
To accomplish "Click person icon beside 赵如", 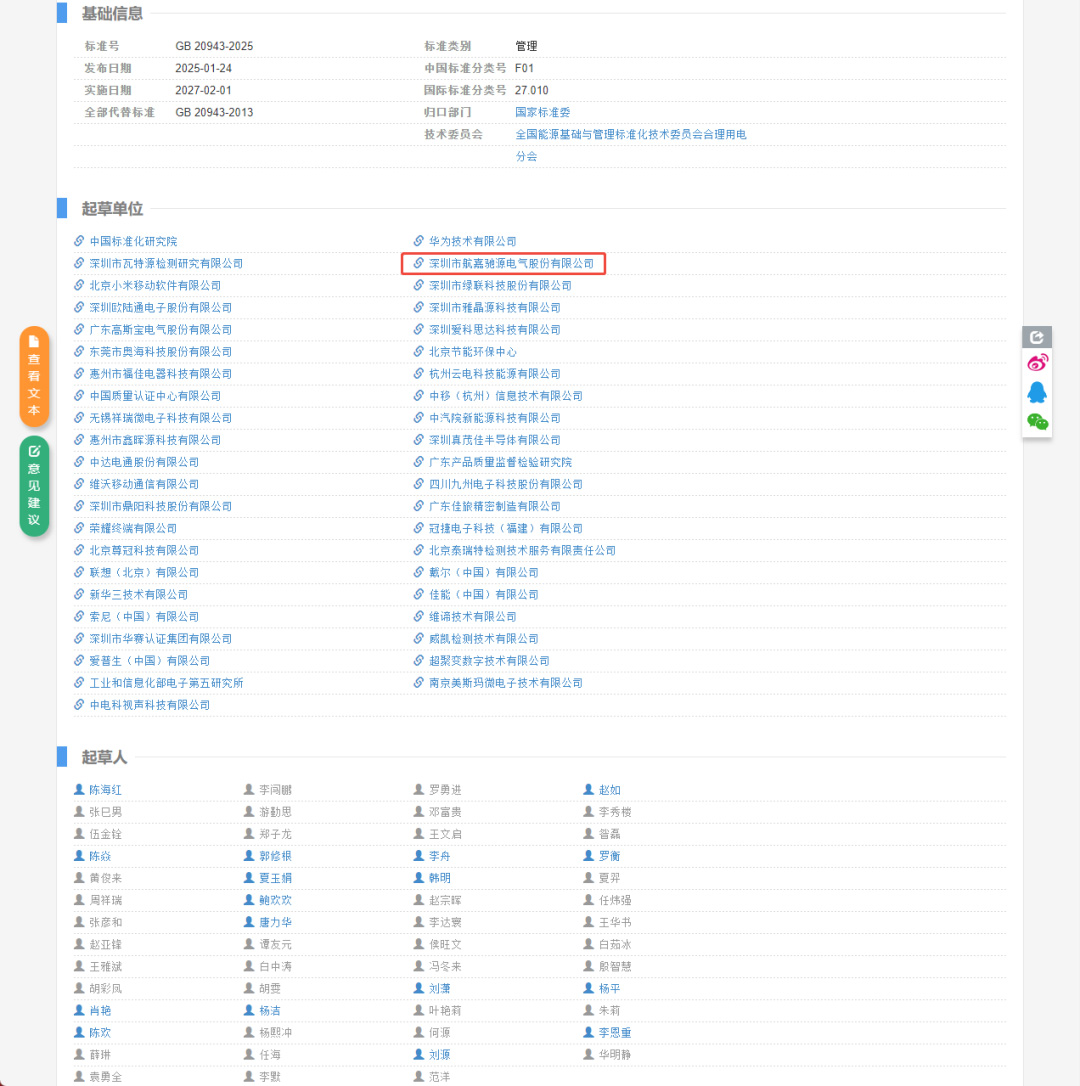I will [590, 789].
